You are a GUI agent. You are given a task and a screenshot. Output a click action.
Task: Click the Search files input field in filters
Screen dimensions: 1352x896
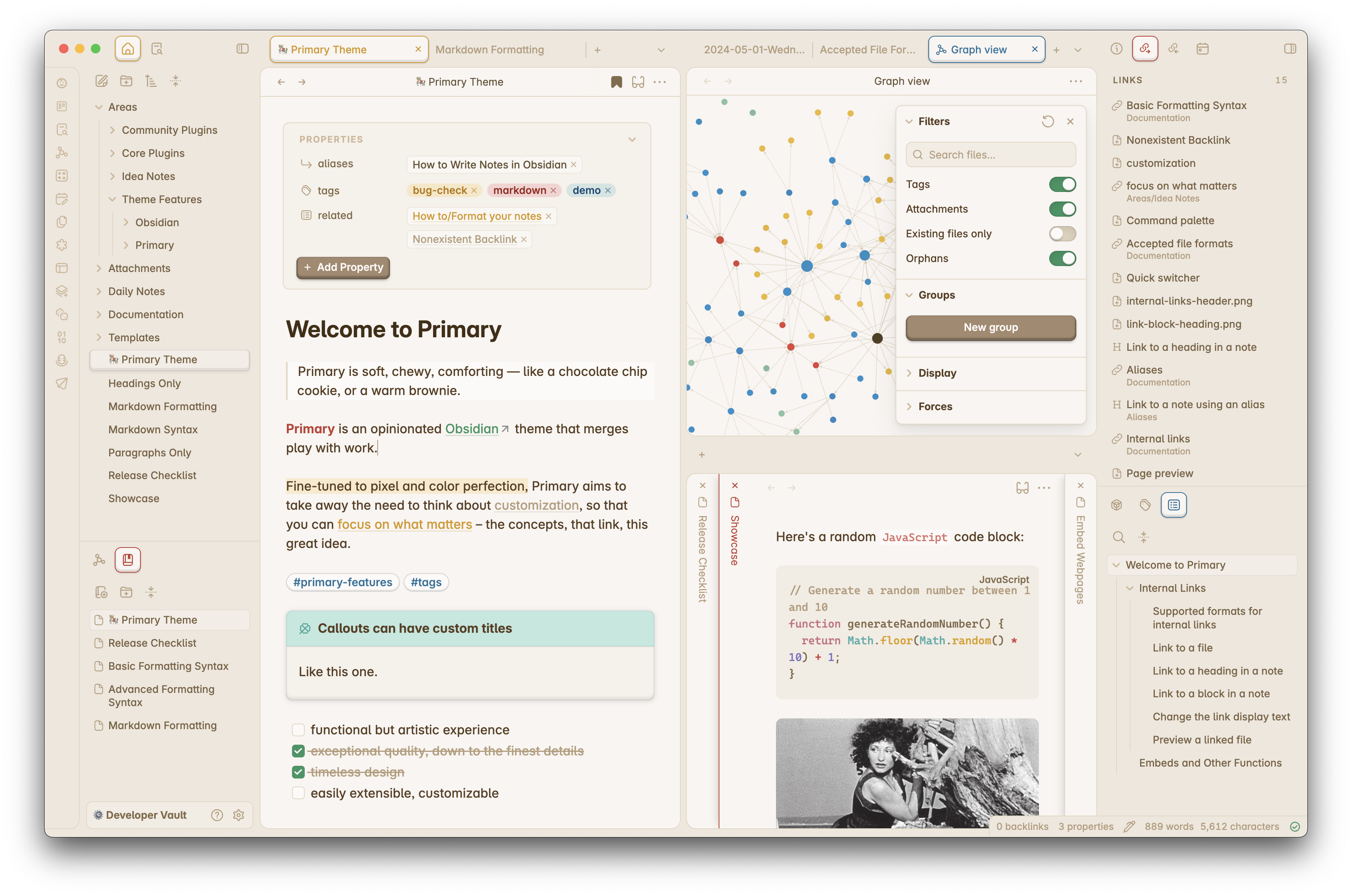pyautogui.click(x=990, y=155)
